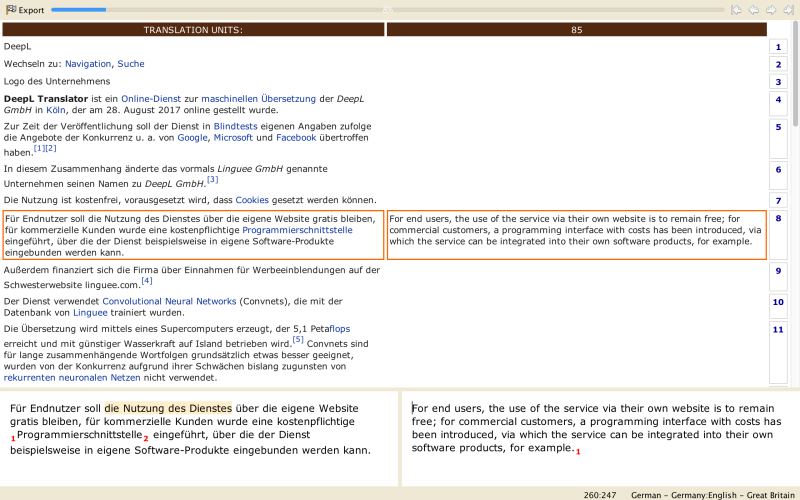Open the Blindtests link
Screen dimensions: 800x500
[235, 127]
